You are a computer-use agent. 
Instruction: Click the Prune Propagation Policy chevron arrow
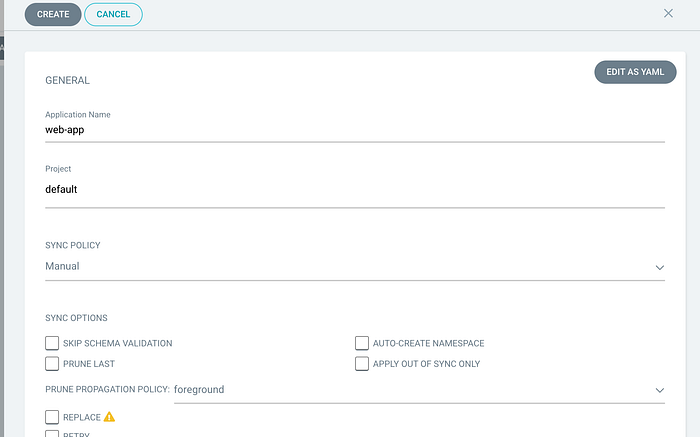click(659, 390)
